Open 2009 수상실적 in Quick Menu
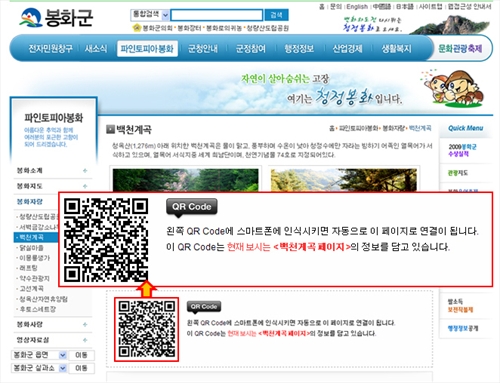Screen dimensions: 500x383 tap(463, 150)
